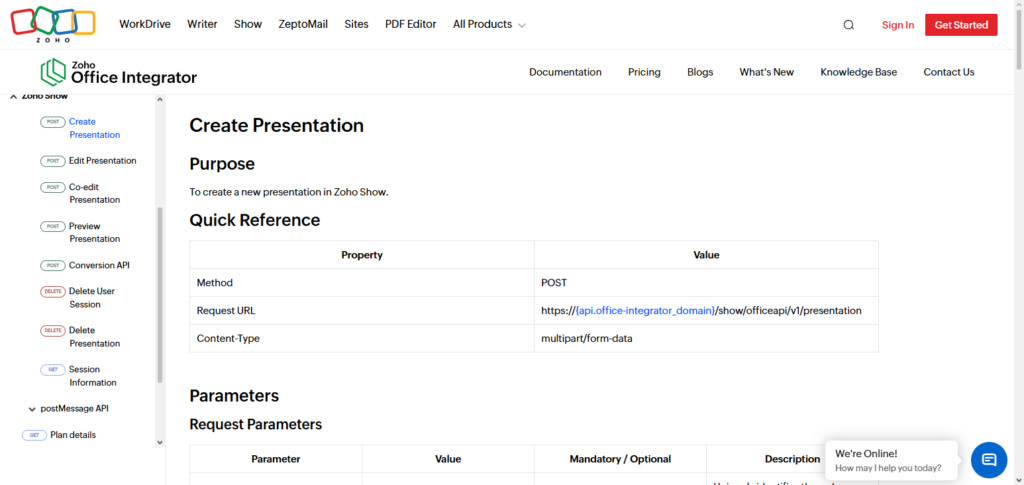The width and height of the screenshot is (1024, 485).
Task: Click the sidebar scrollbar thumb
Action: pyautogui.click(x=160, y=295)
